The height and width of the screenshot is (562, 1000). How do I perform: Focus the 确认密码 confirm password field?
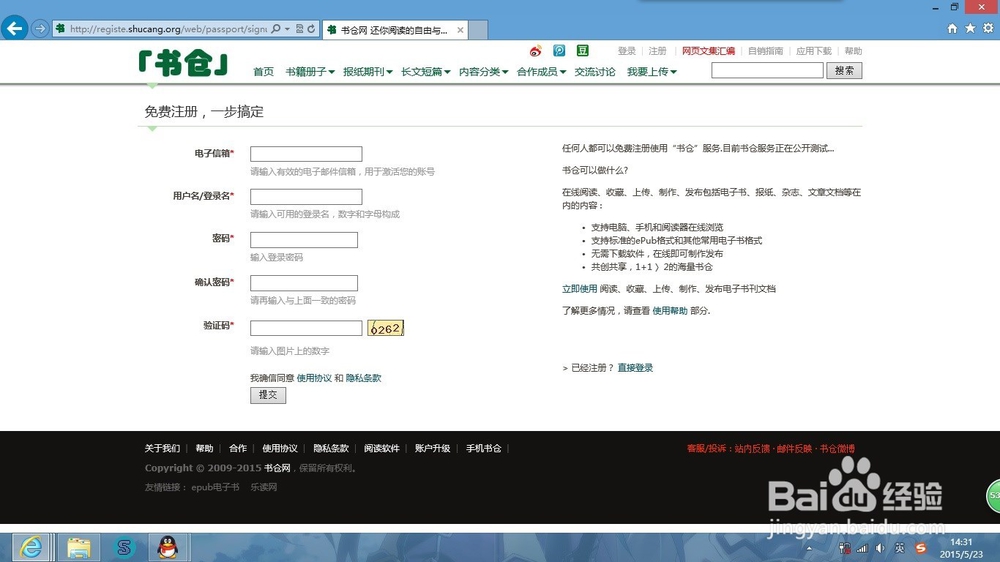304,283
